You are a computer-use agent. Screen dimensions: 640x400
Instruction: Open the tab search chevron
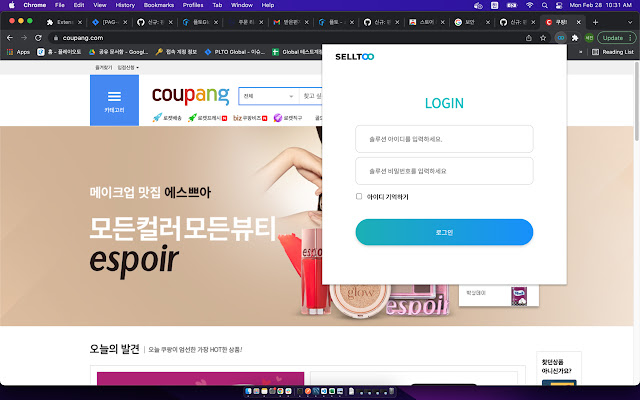[630, 22]
